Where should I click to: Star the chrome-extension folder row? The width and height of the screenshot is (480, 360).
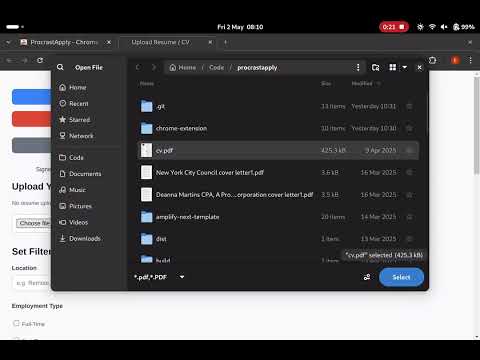409,128
